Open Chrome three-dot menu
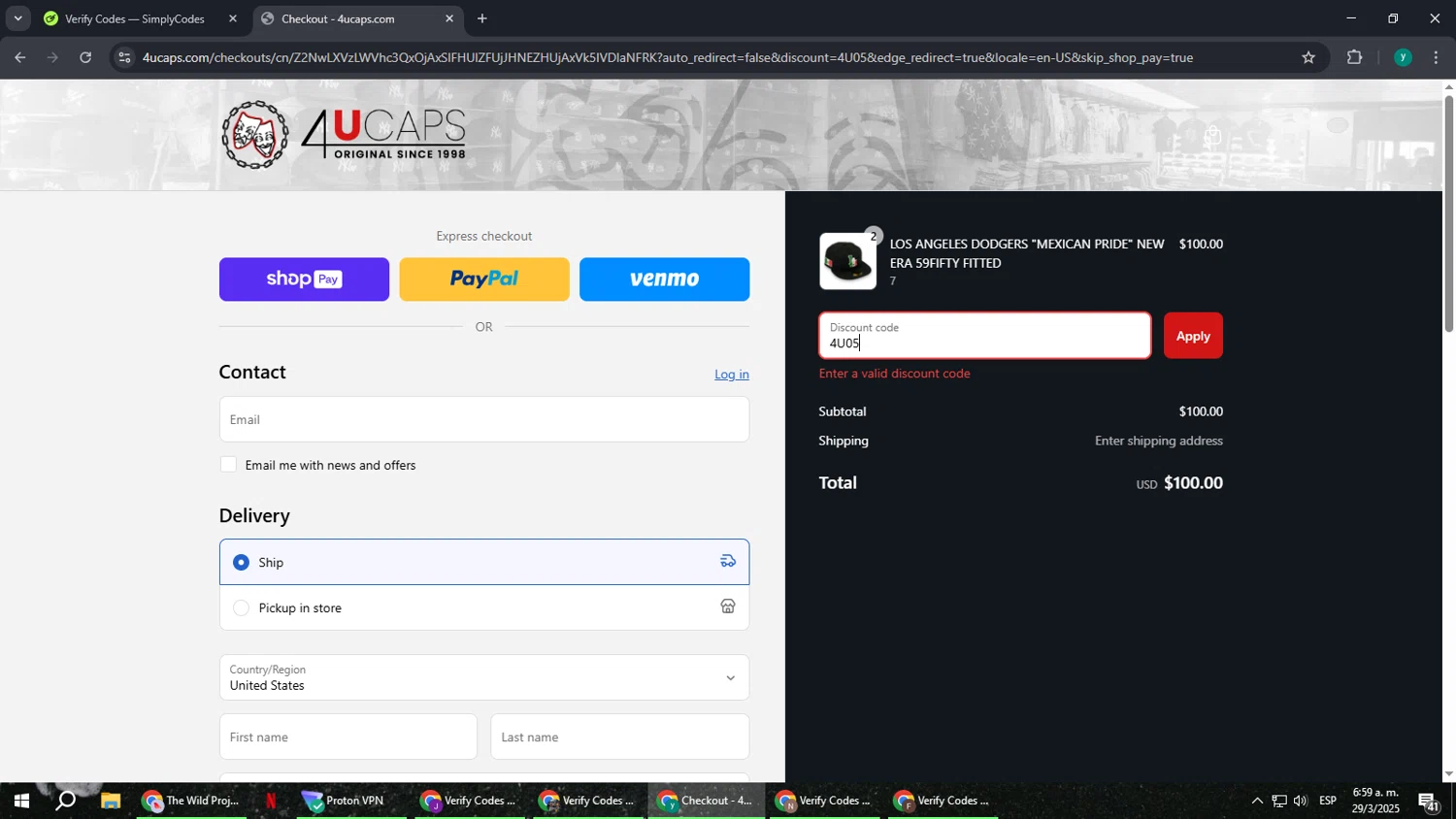Image resolution: width=1456 pixels, height=819 pixels. tap(1437, 57)
